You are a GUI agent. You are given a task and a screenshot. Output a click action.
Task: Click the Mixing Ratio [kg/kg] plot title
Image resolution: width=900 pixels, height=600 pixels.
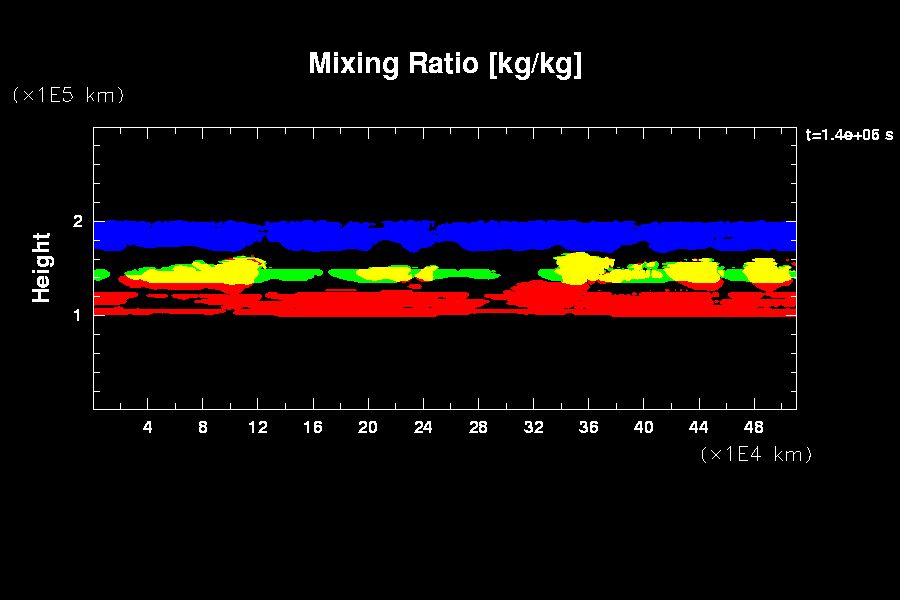445,64
